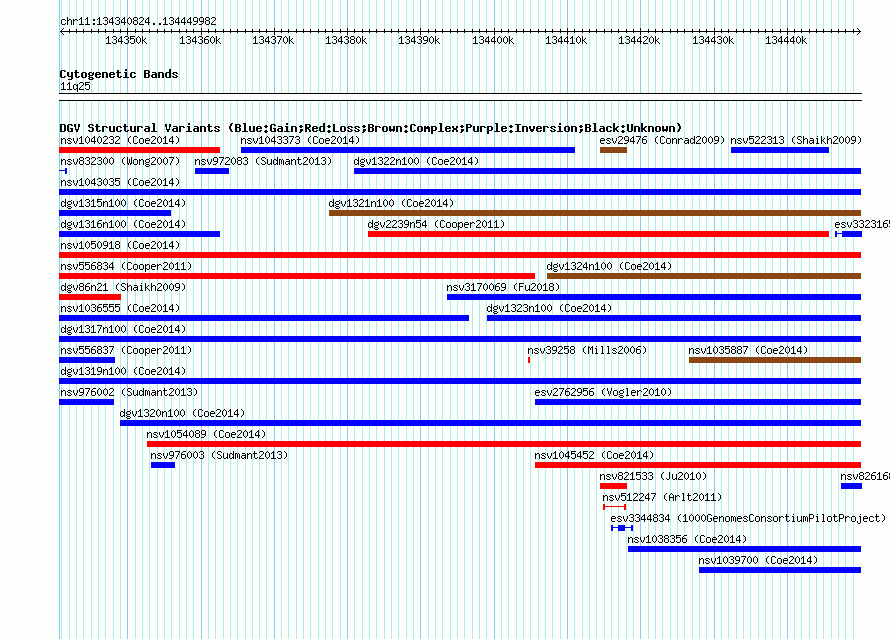Select the nsv1043373 (Coe2014) gain bar label

(300, 140)
